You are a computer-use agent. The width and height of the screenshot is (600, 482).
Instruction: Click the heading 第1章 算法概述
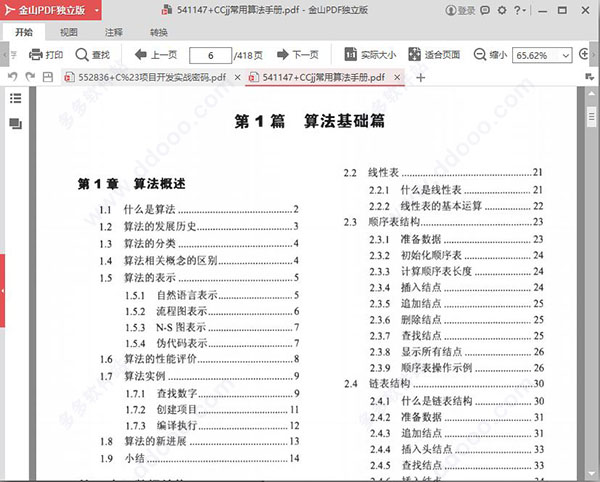[131, 184]
